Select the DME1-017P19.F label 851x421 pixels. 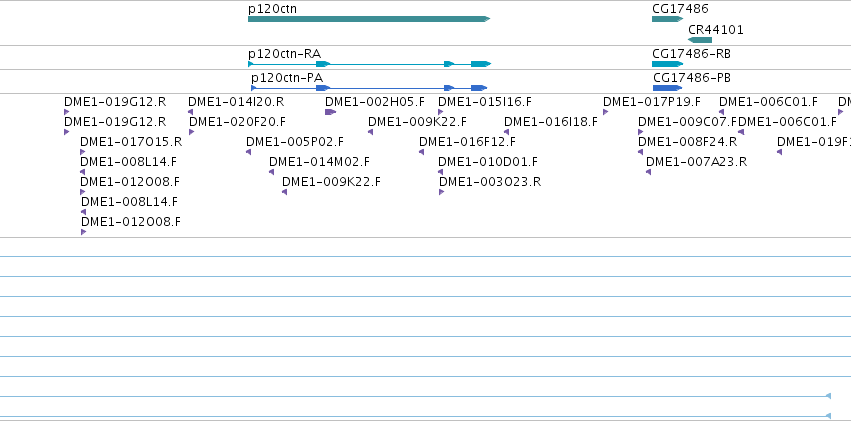pos(652,101)
